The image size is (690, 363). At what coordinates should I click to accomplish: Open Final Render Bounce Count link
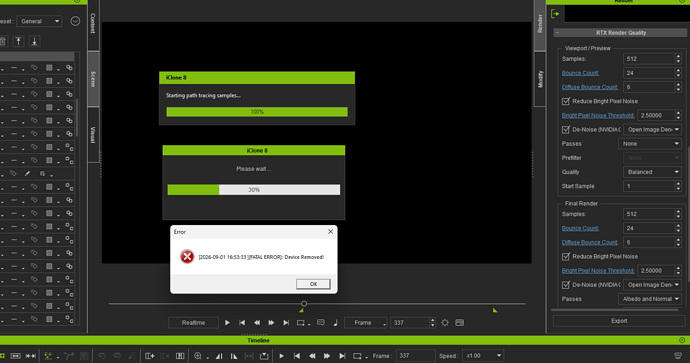pos(580,228)
